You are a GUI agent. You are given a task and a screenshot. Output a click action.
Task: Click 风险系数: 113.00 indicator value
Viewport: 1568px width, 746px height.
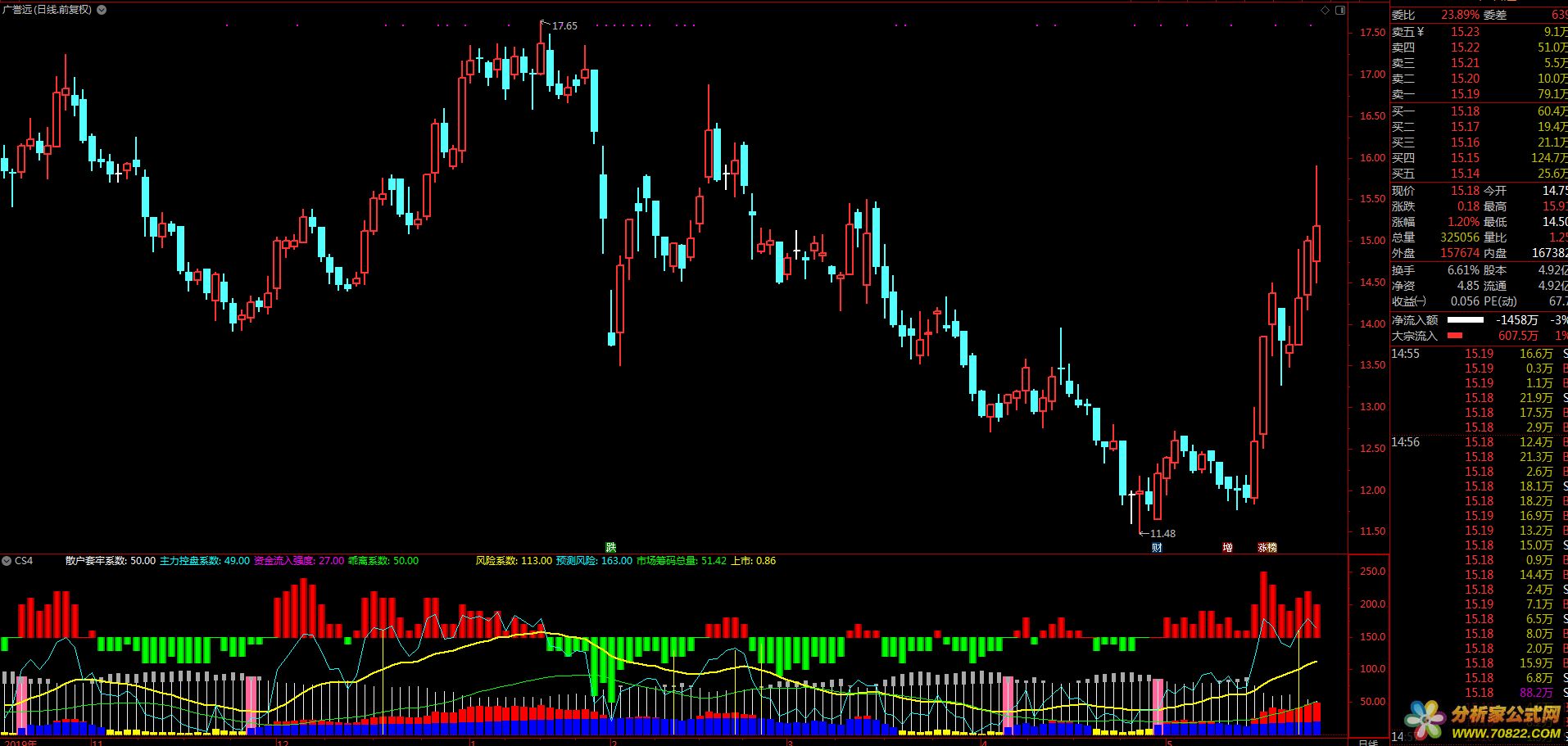click(x=514, y=561)
